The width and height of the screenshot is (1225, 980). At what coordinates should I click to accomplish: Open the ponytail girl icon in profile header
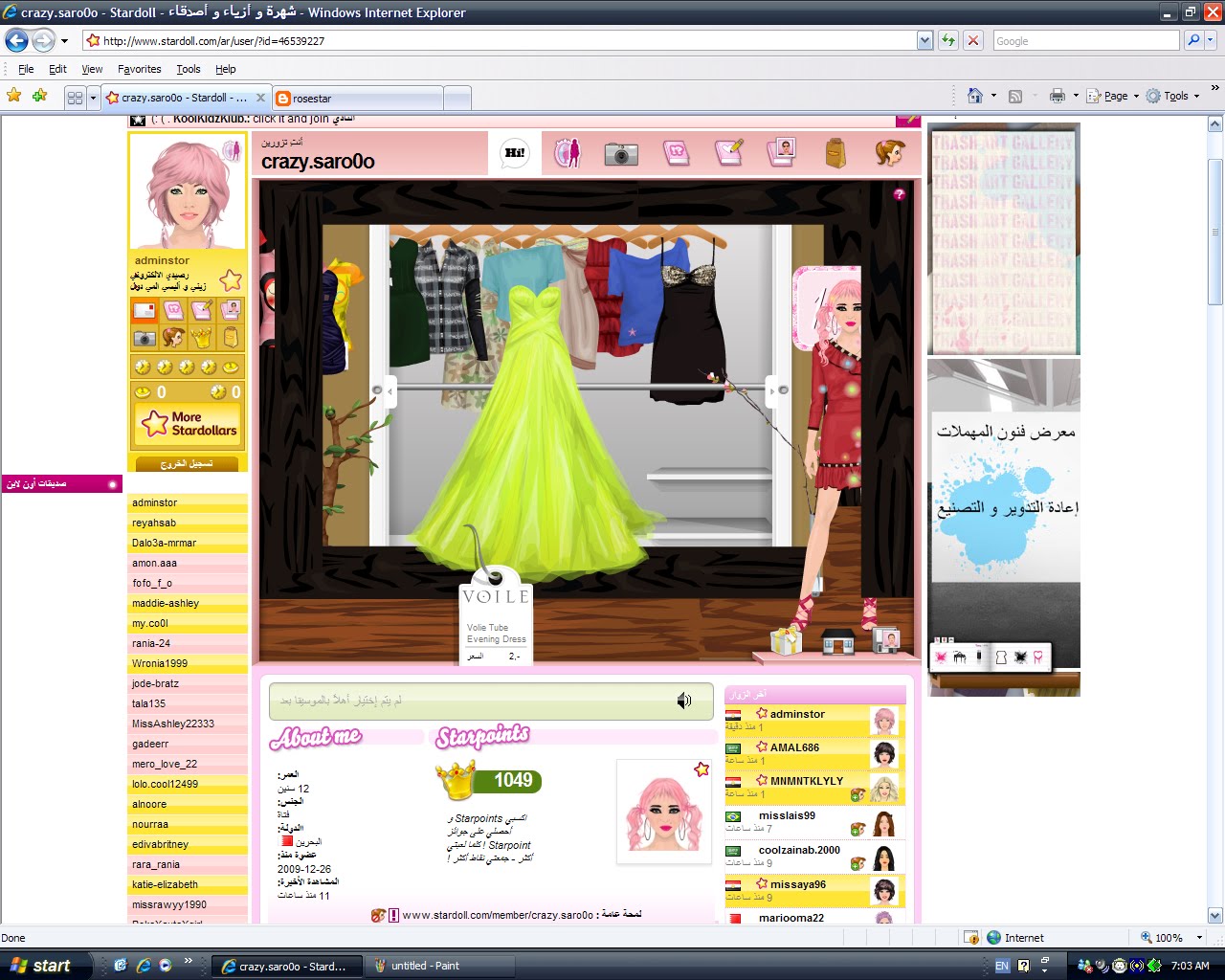pyautogui.click(x=889, y=153)
